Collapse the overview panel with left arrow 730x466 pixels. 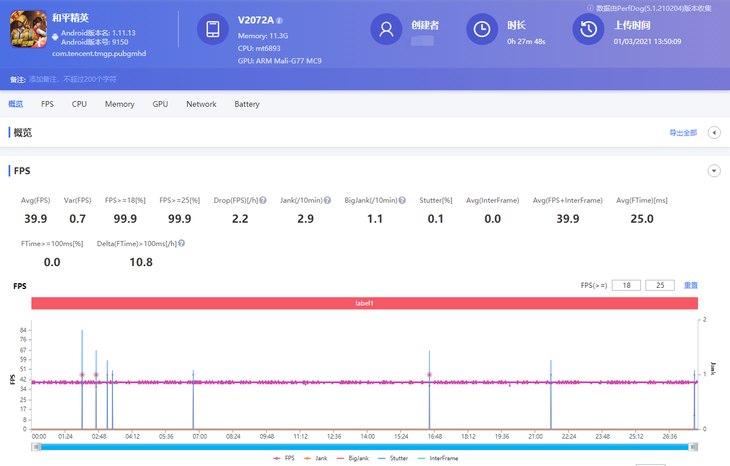pyautogui.click(x=714, y=133)
